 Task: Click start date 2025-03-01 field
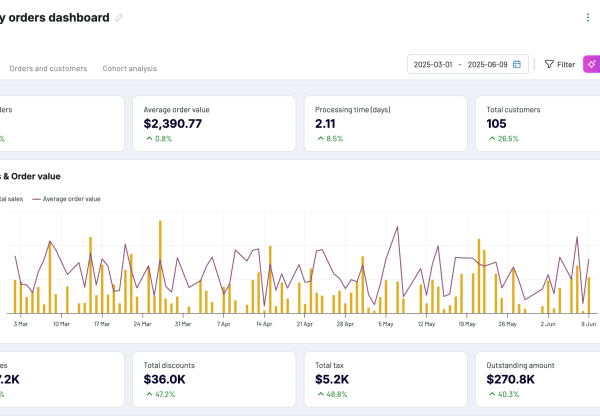click(x=434, y=64)
